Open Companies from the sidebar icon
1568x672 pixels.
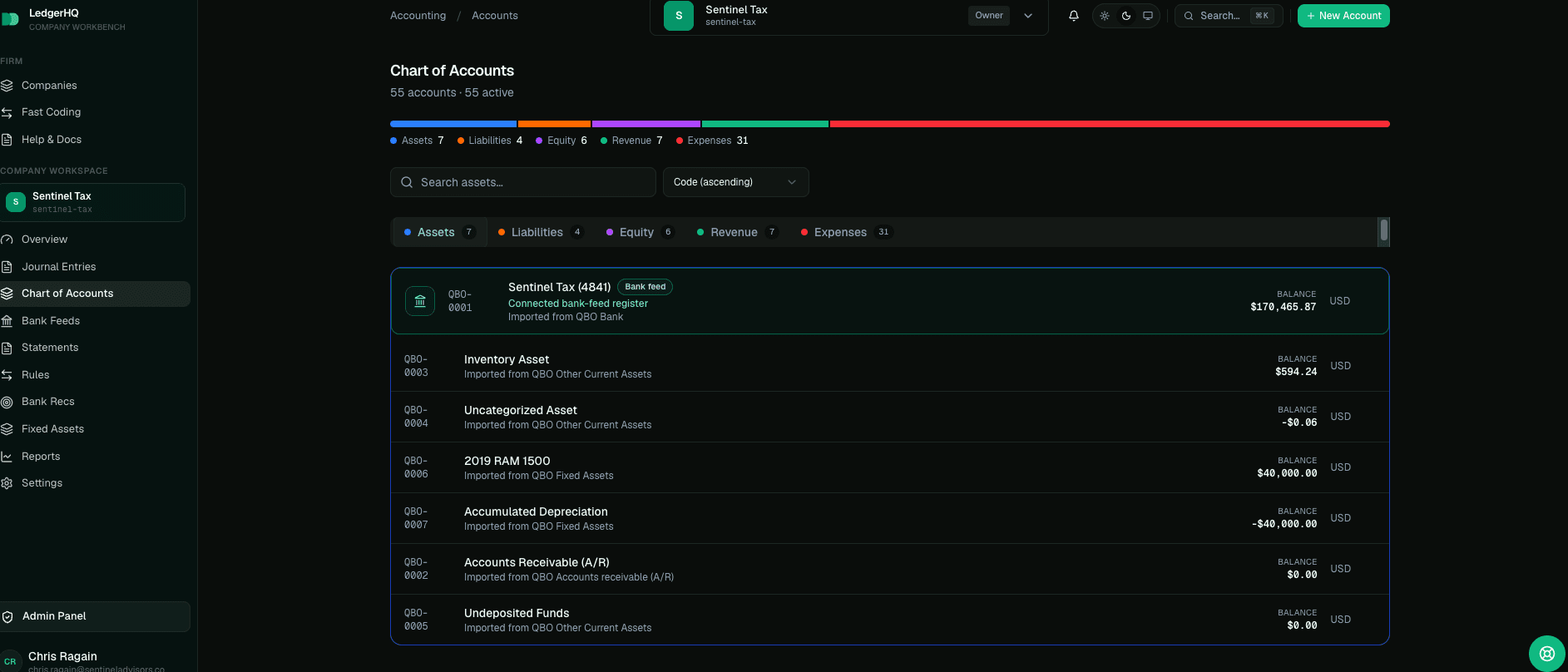tap(7, 86)
